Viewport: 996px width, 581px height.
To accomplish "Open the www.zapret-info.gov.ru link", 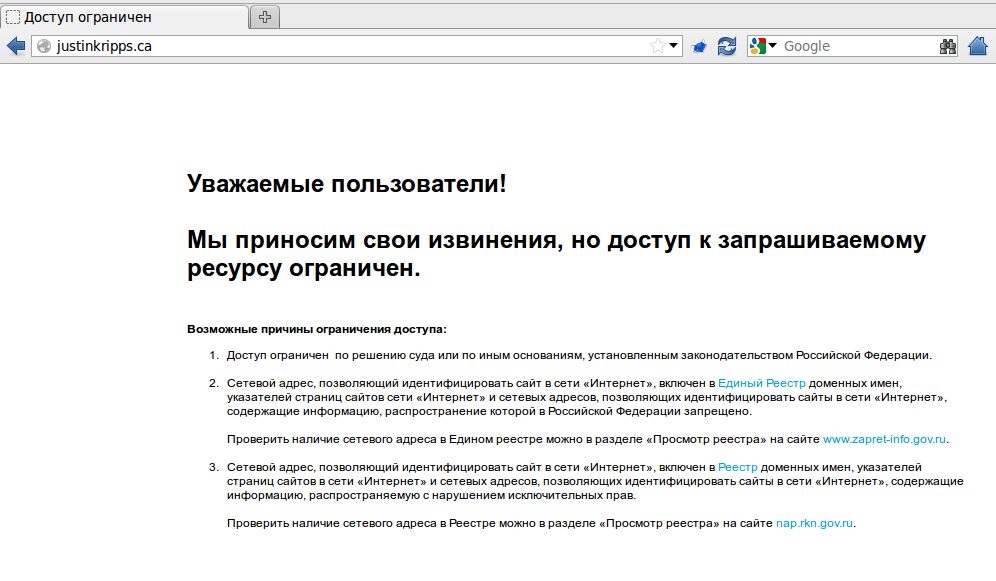I will coord(884,439).
